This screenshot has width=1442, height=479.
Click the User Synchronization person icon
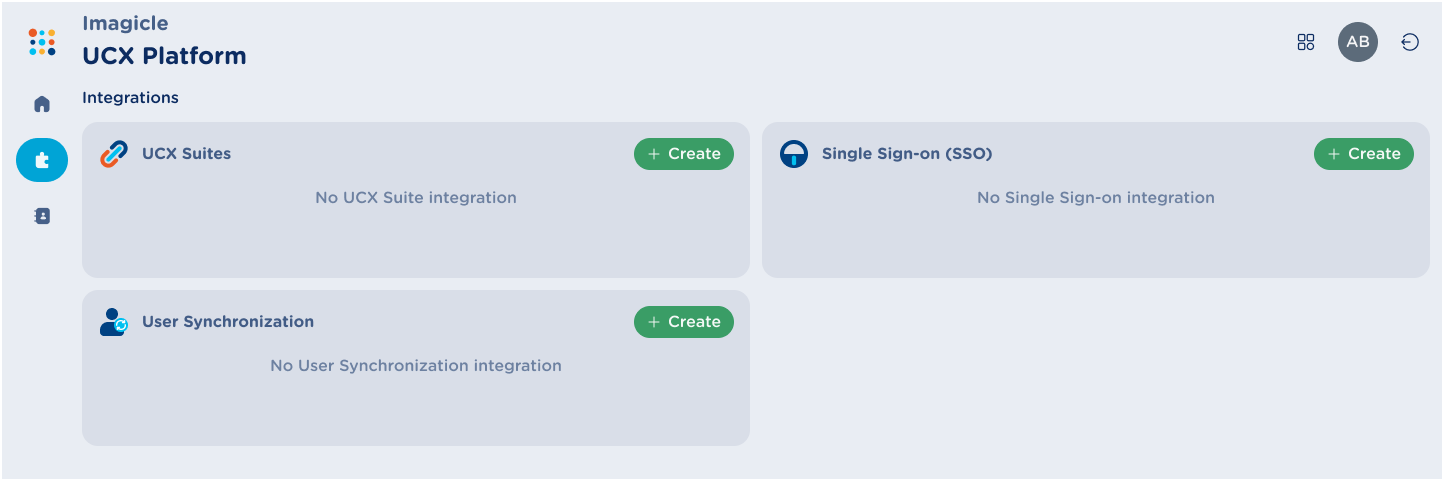[x=114, y=322]
